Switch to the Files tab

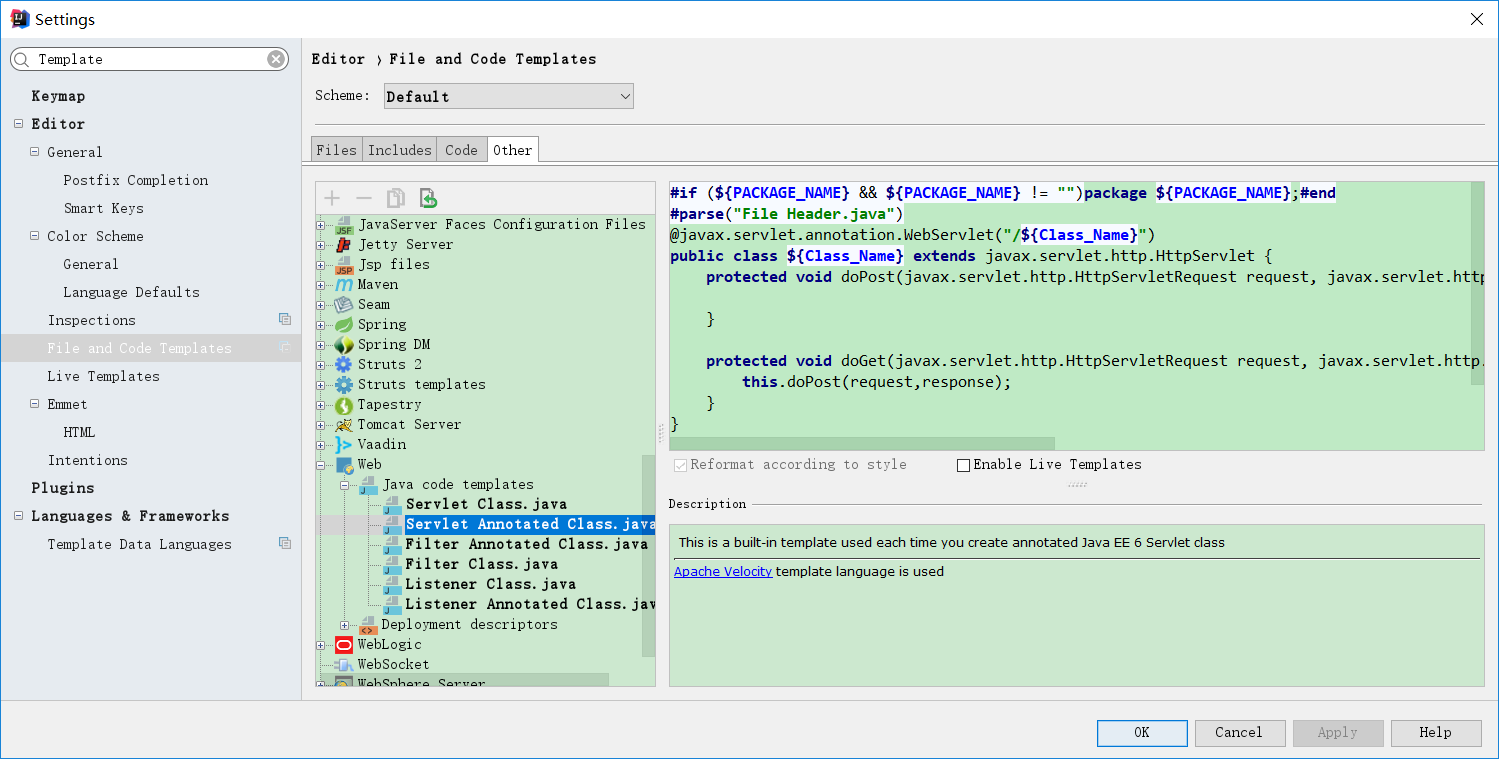(337, 150)
